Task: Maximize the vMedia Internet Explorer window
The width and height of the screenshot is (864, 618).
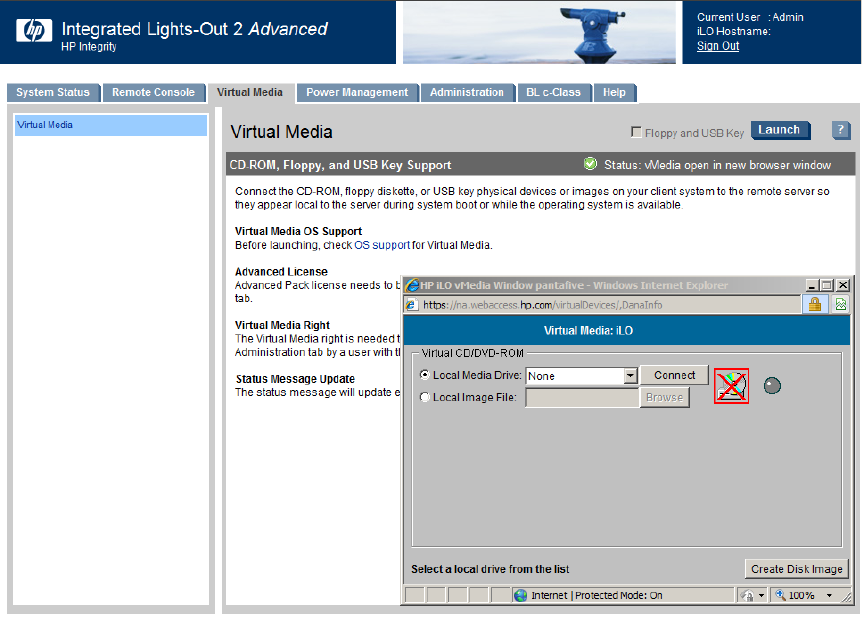Action: click(827, 285)
